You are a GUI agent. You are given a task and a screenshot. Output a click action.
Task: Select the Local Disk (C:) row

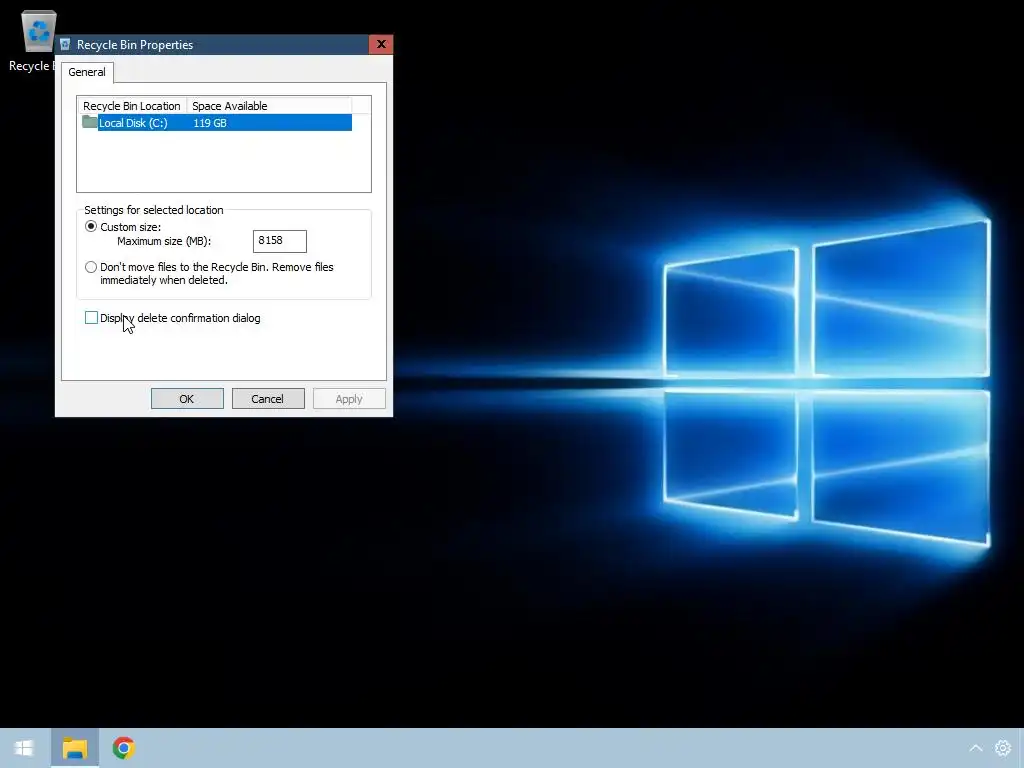click(217, 123)
